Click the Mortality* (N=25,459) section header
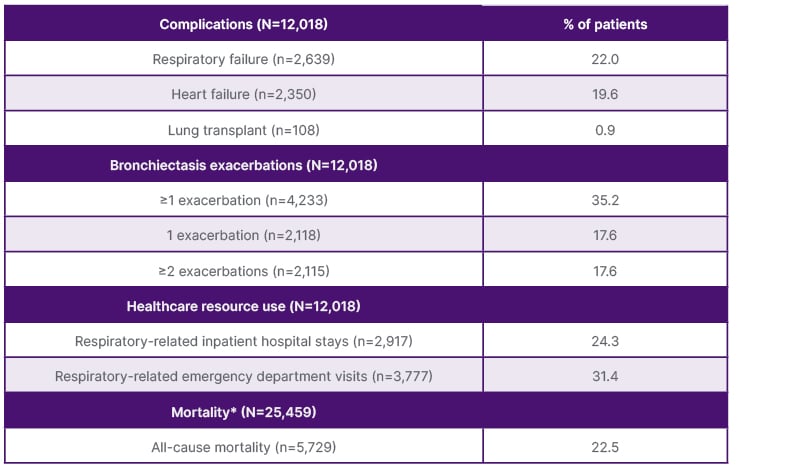The height and width of the screenshot is (471, 808). [243, 412]
